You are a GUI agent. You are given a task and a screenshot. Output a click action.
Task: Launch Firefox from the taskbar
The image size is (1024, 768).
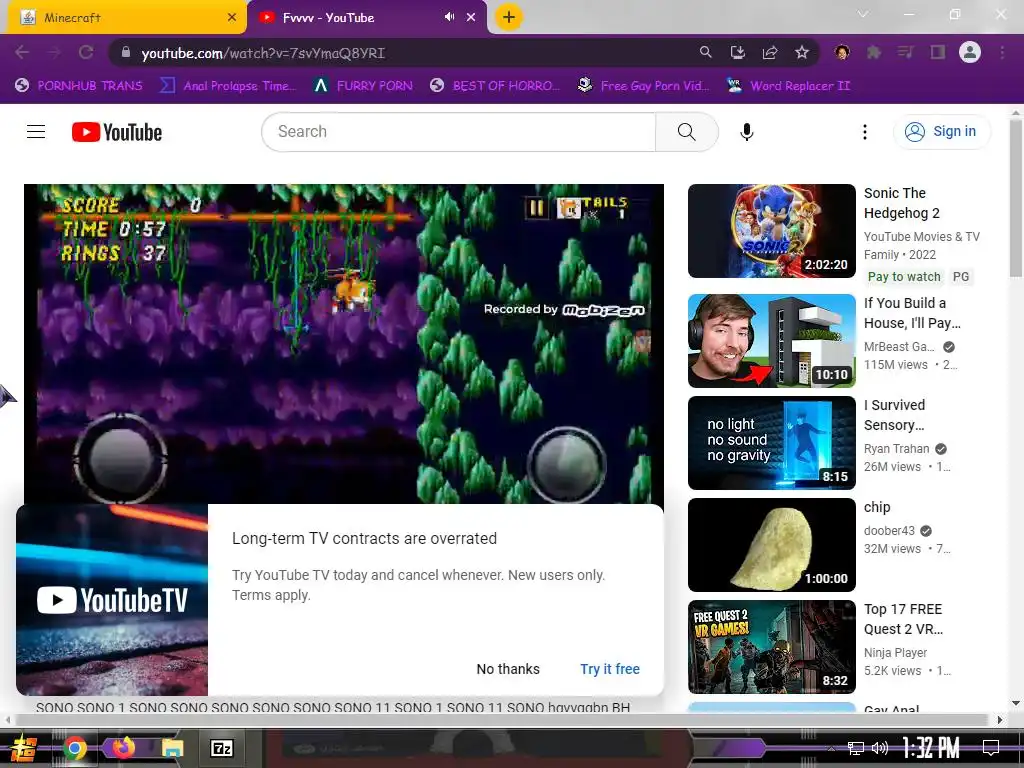coord(123,748)
